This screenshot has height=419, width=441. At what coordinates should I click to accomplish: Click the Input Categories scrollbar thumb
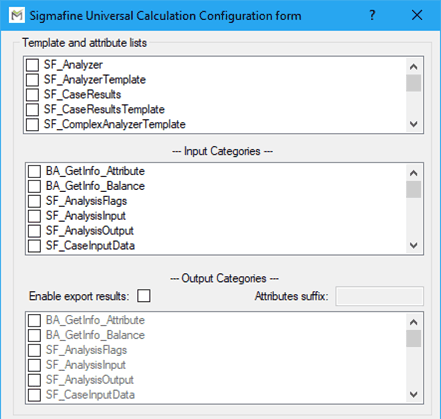click(x=414, y=189)
